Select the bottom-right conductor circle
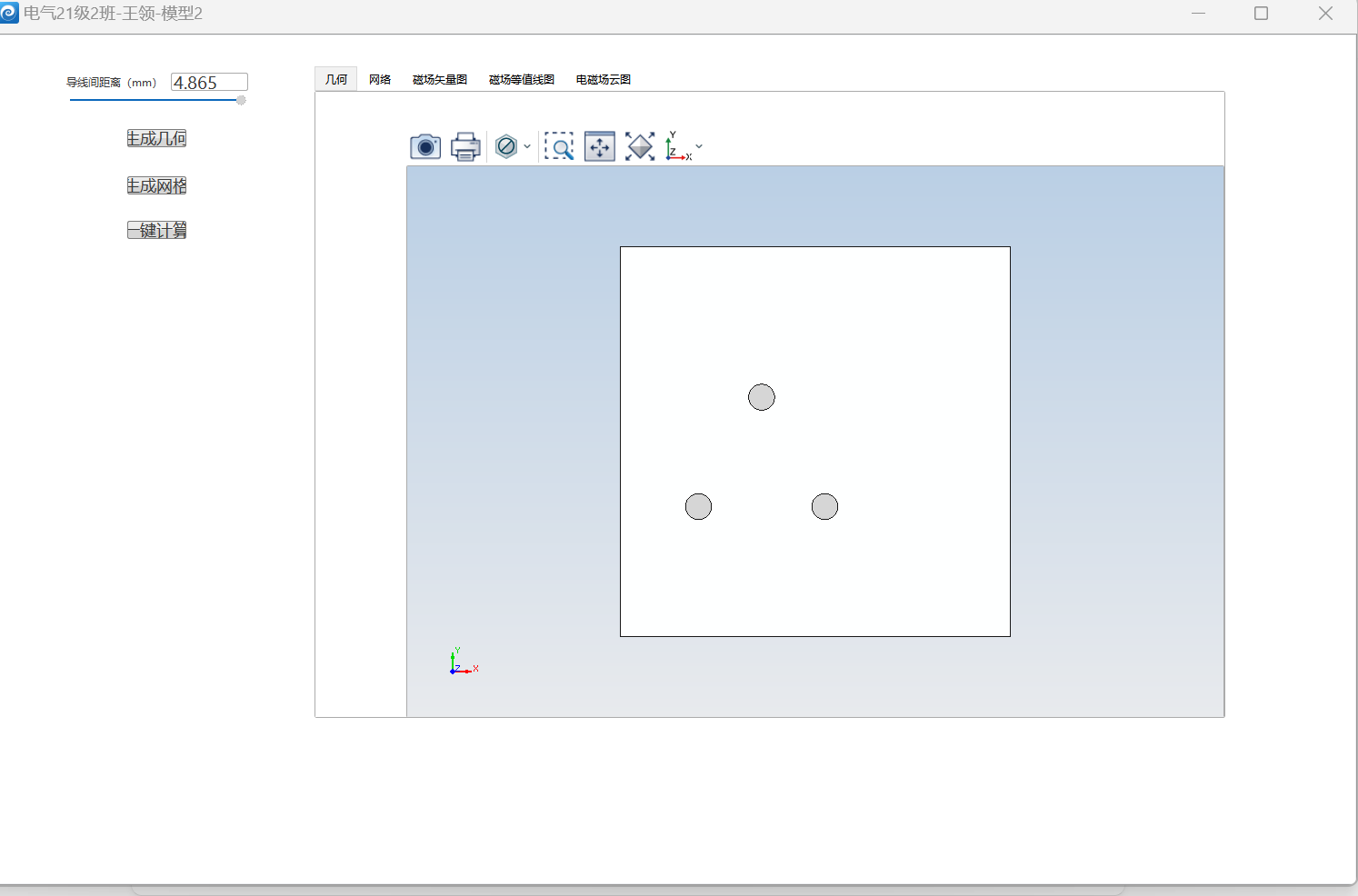This screenshot has width=1358, height=896. (x=824, y=506)
